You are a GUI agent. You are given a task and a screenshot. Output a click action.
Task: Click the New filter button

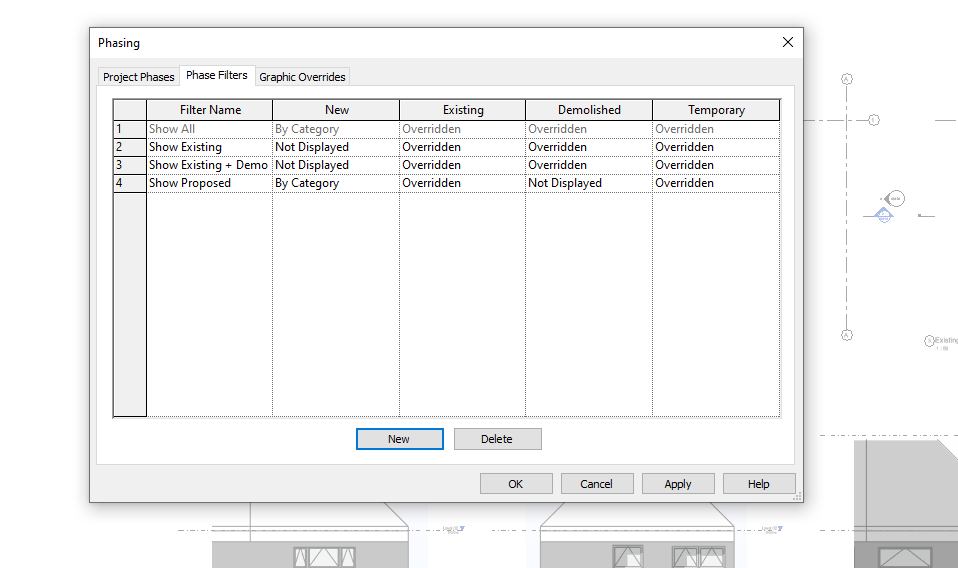tap(400, 439)
